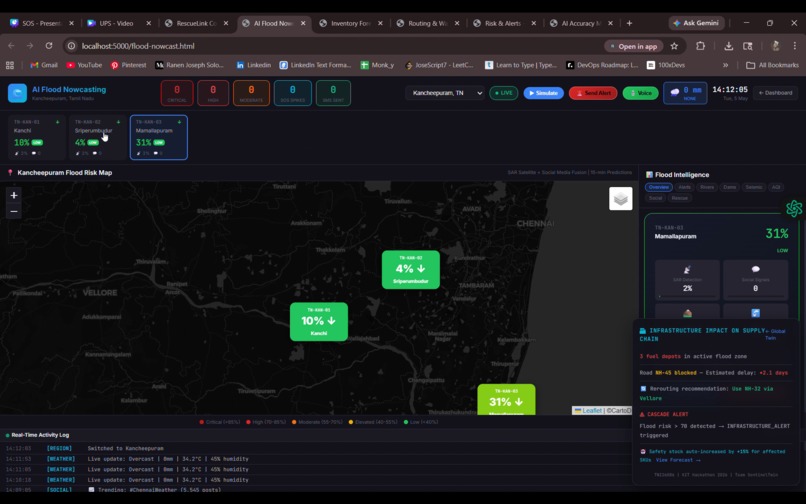The image size is (806, 504).
Task: Click the Send Alert button
Action: 593,93
